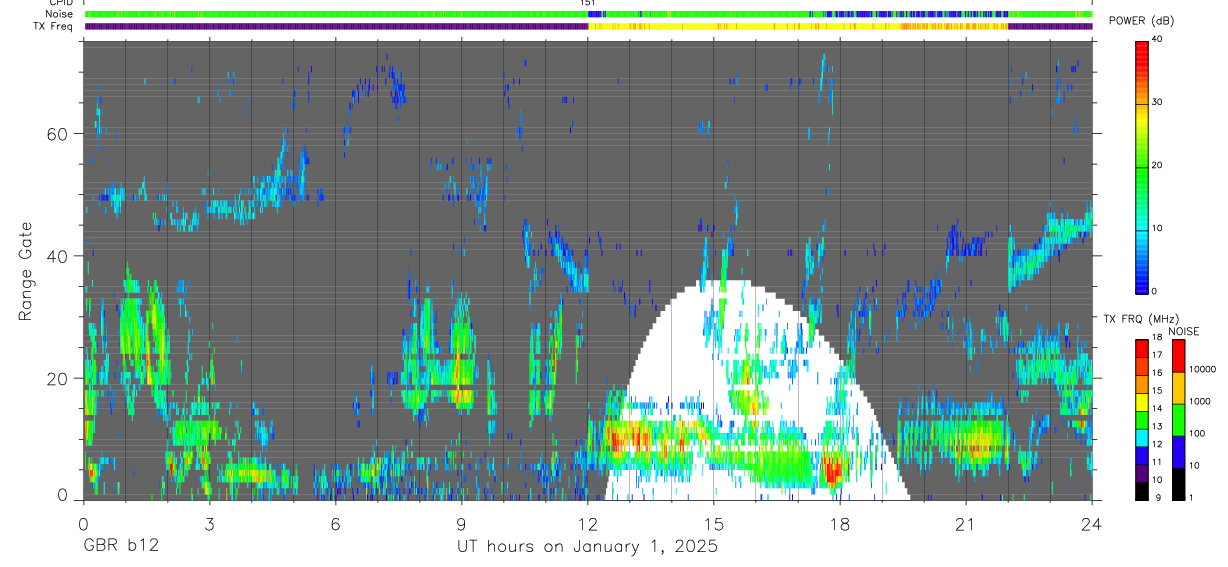The height and width of the screenshot is (567, 1228).
Task: Click the TX Freq row label at top-left
Action: [54, 26]
